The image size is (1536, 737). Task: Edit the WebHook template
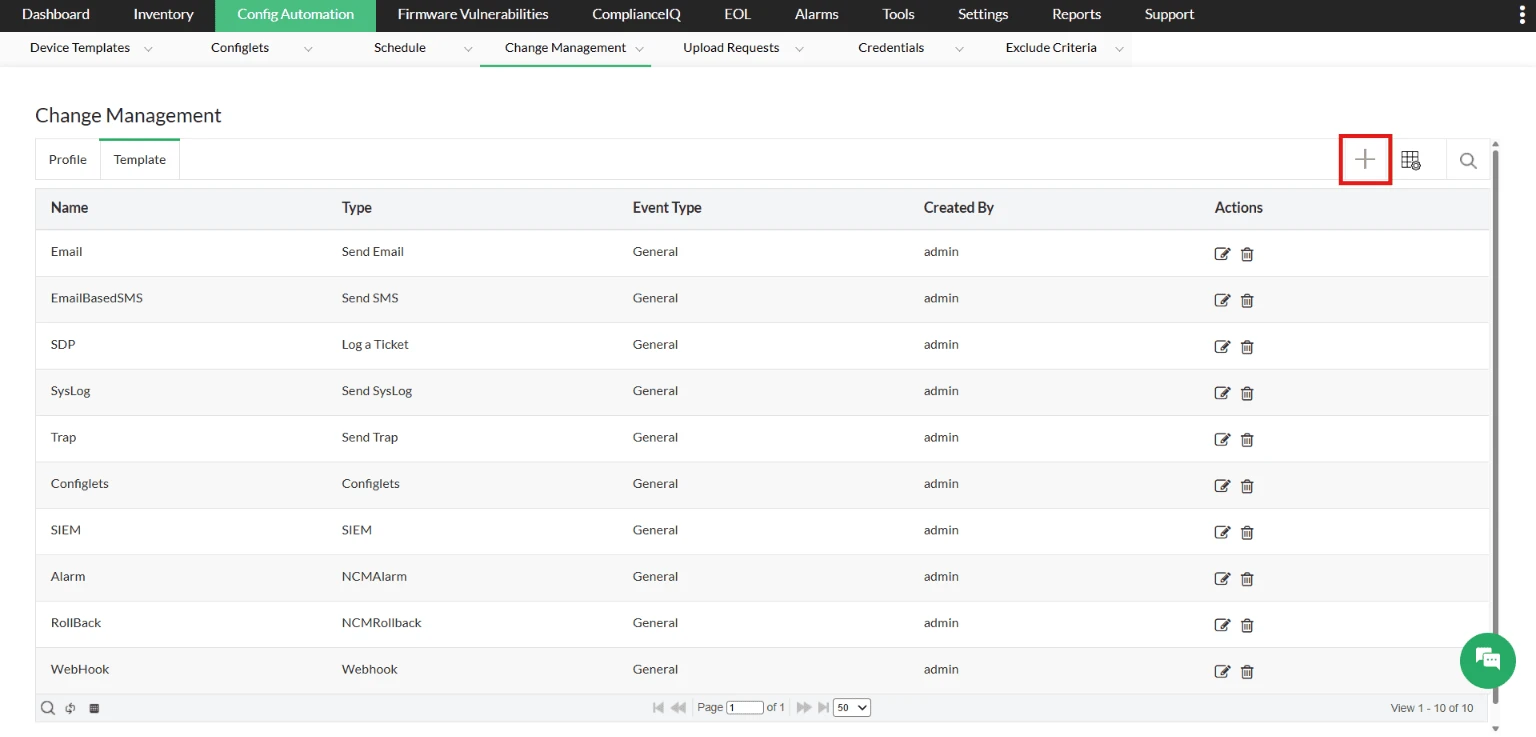tap(1222, 671)
